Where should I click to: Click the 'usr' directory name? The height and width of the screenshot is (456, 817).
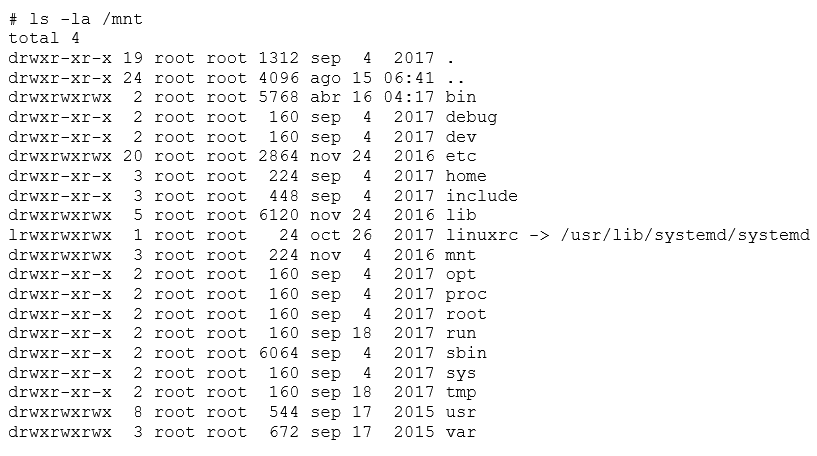tap(461, 413)
